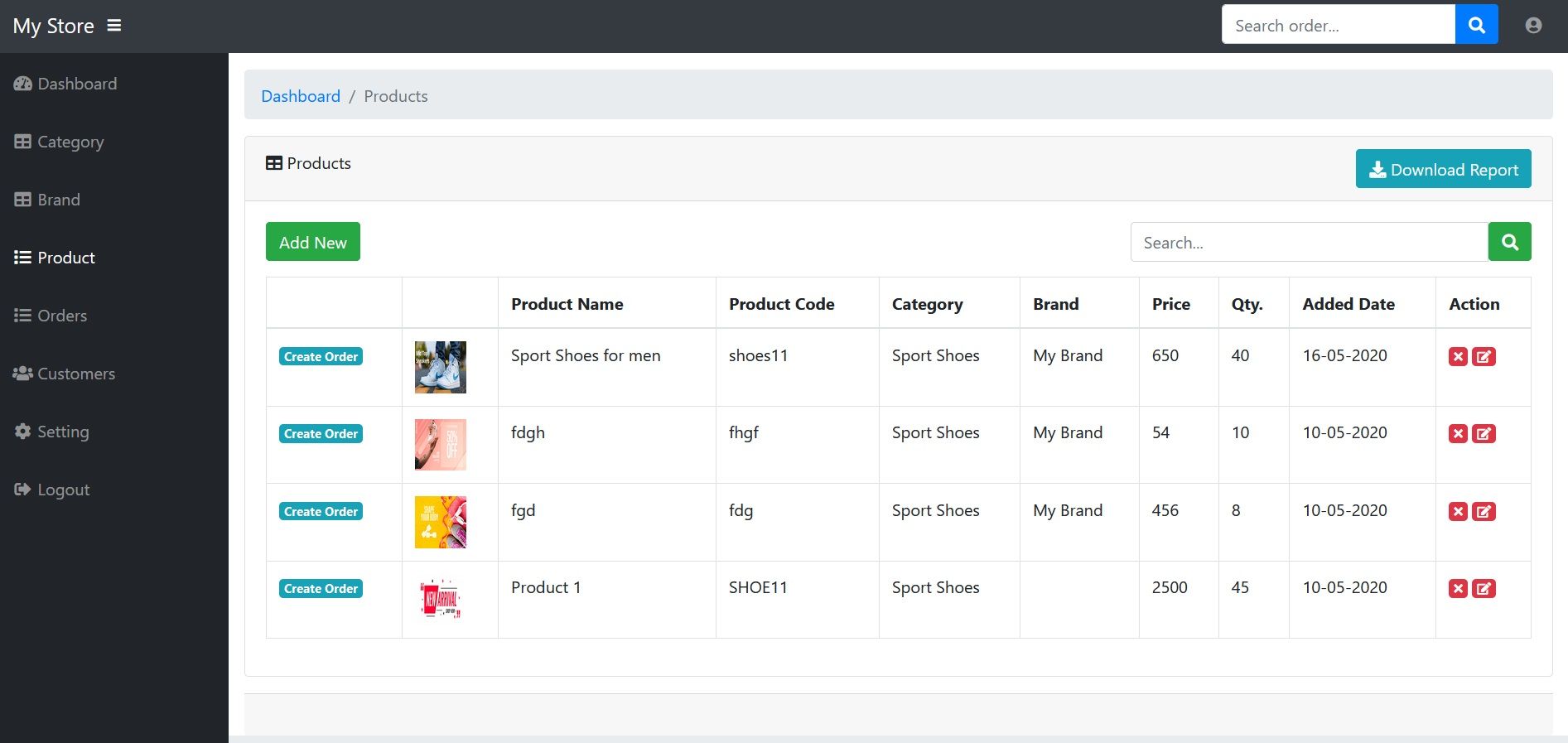
Task: Open the Sport Shoes for men thumbnail
Action: pyautogui.click(x=440, y=367)
